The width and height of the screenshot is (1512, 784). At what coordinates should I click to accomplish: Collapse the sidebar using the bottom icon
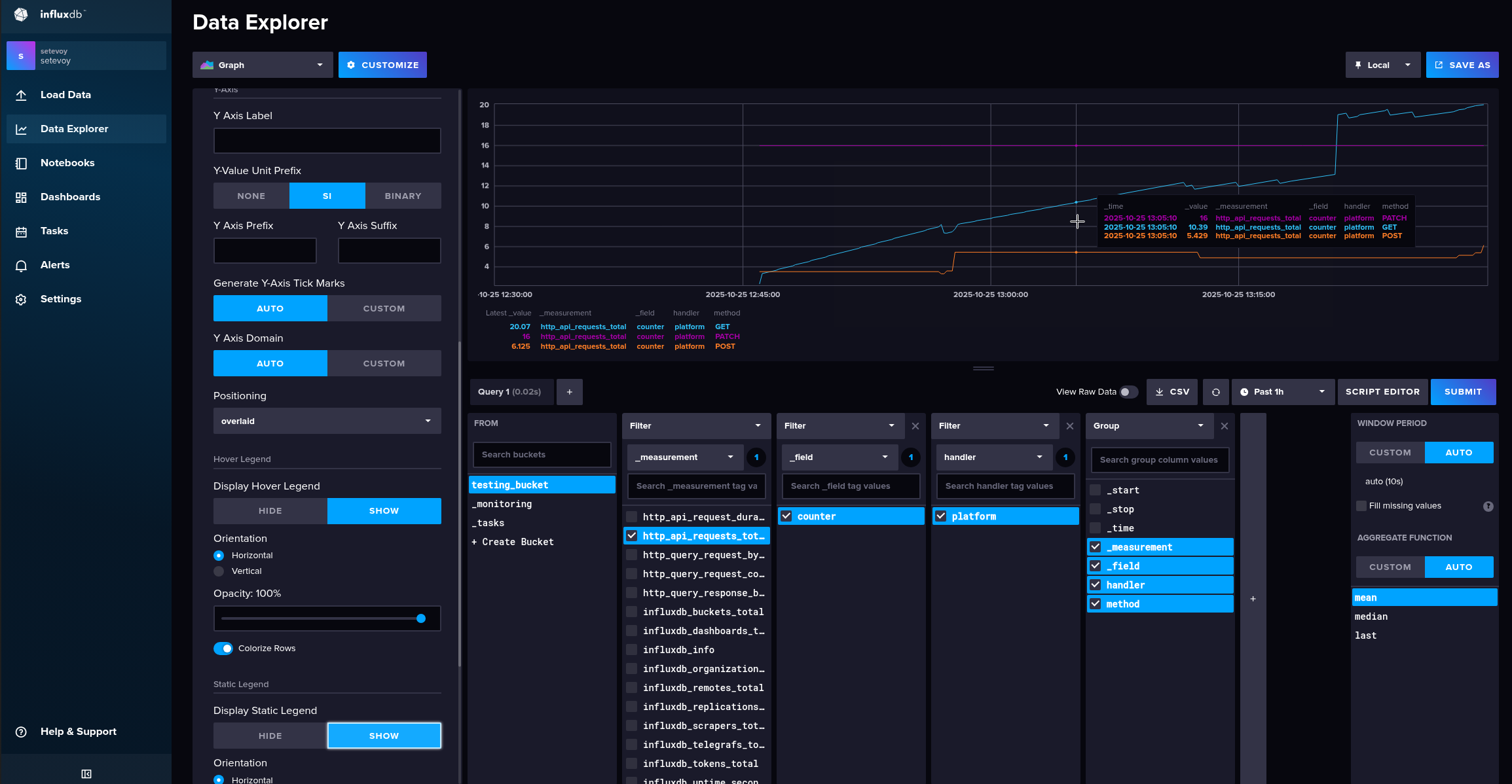[x=86, y=774]
